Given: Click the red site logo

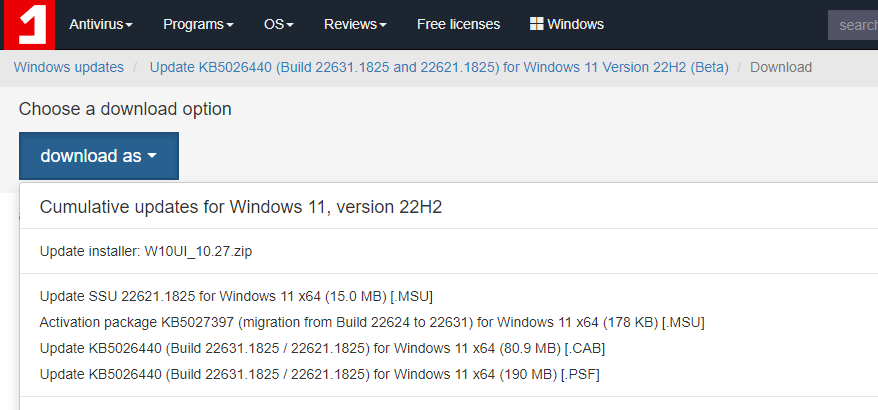Looking at the screenshot, I should point(29,25).
